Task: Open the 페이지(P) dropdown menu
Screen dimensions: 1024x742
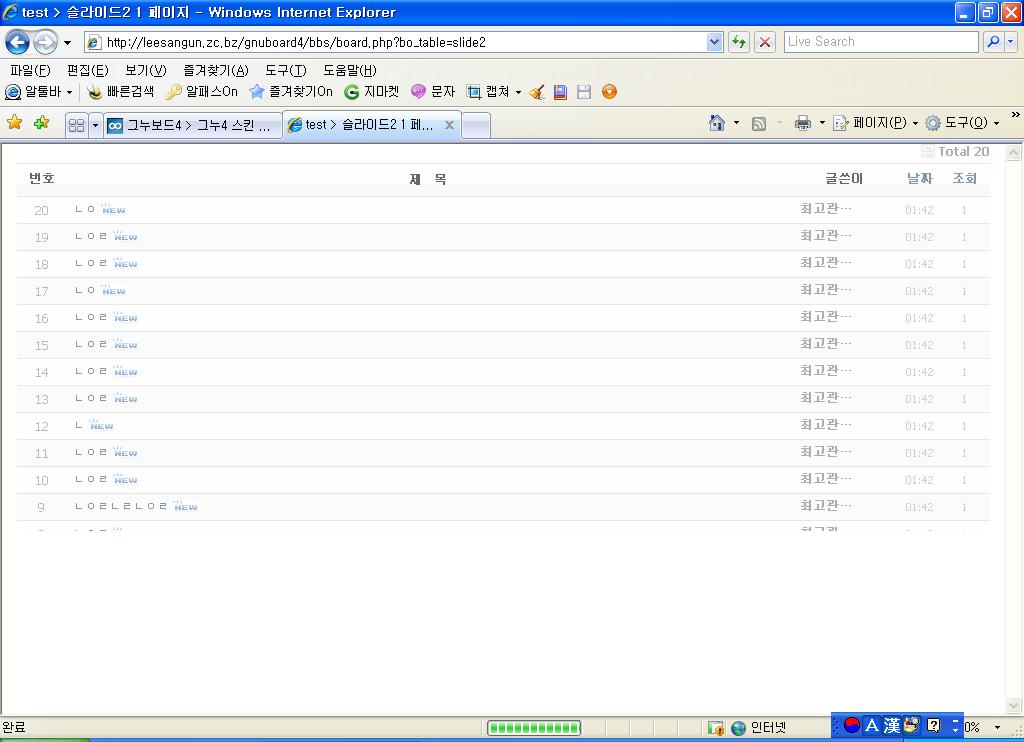Action: (x=876, y=123)
